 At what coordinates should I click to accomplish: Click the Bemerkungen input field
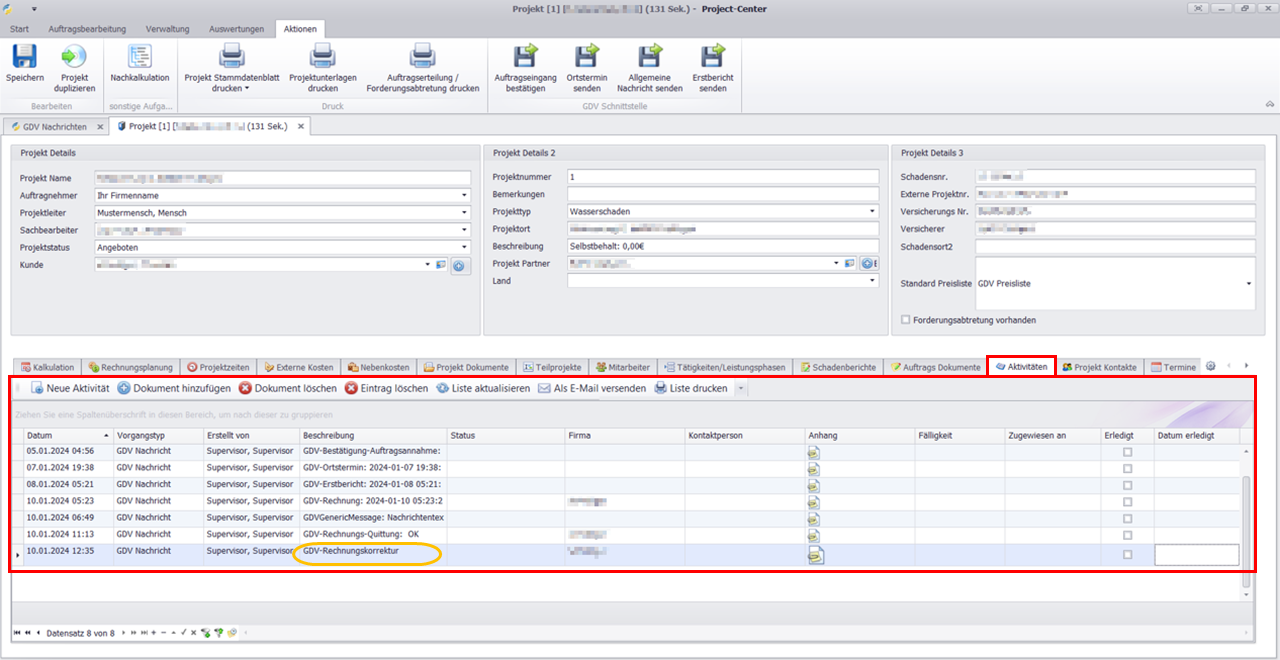[722, 194]
